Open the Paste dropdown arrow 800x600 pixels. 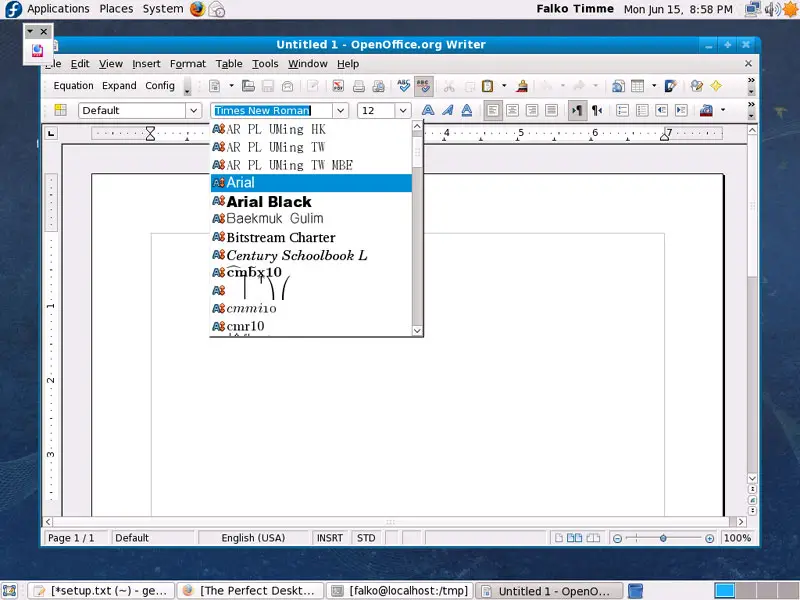(x=504, y=86)
